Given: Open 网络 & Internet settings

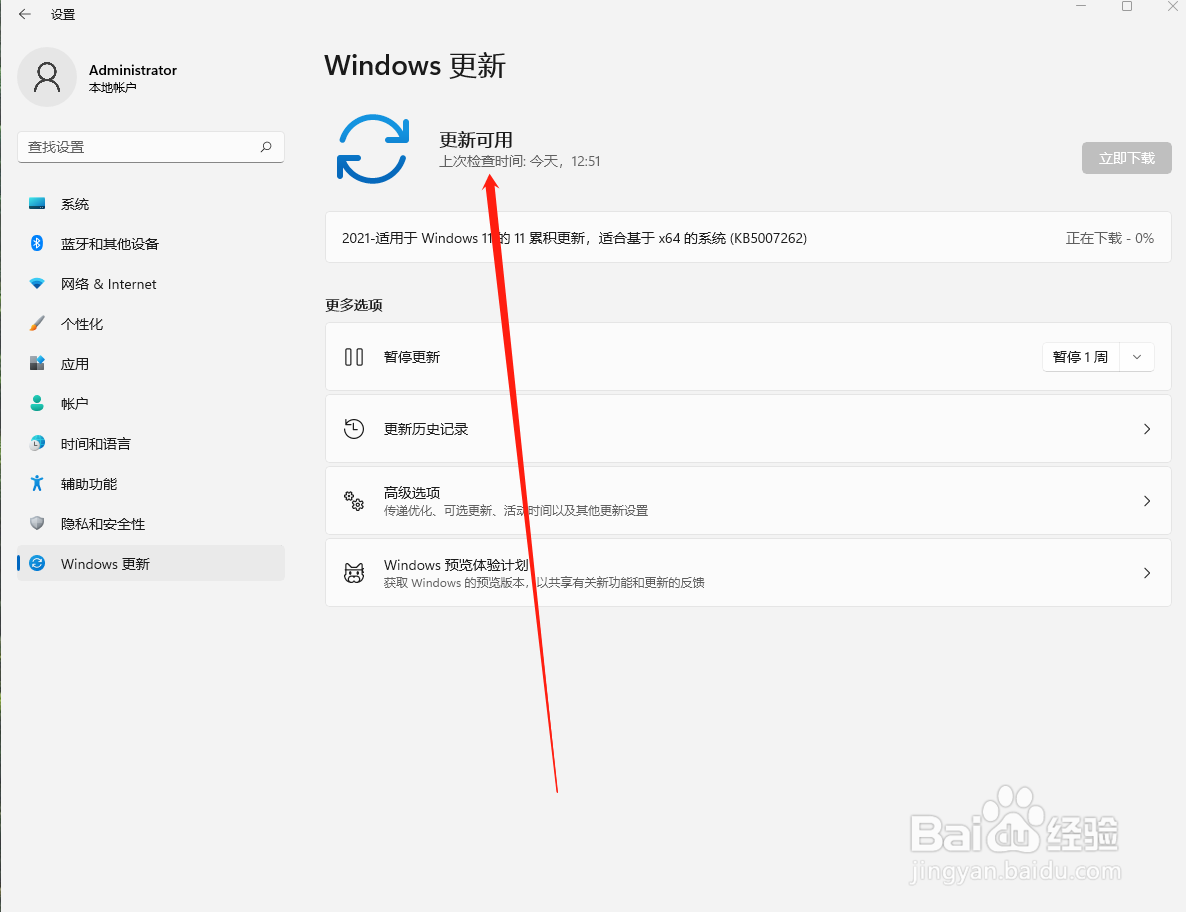Looking at the screenshot, I should tap(151, 284).
